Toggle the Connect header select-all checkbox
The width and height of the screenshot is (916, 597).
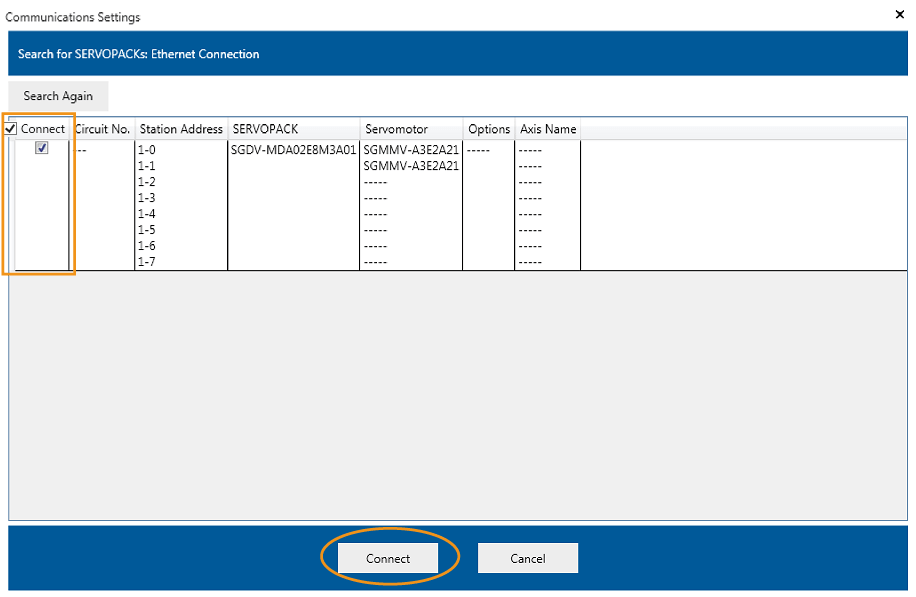11,129
